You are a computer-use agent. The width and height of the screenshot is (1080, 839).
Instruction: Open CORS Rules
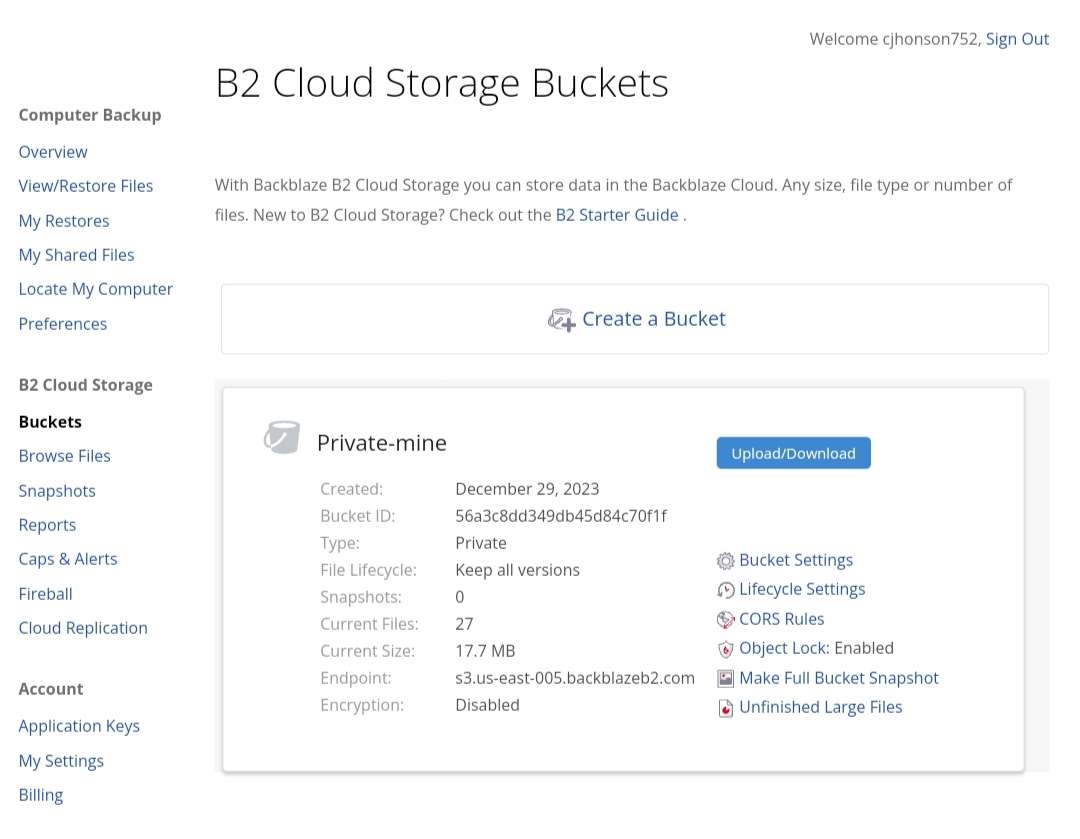pyautogui.click(x=781, y=619)
